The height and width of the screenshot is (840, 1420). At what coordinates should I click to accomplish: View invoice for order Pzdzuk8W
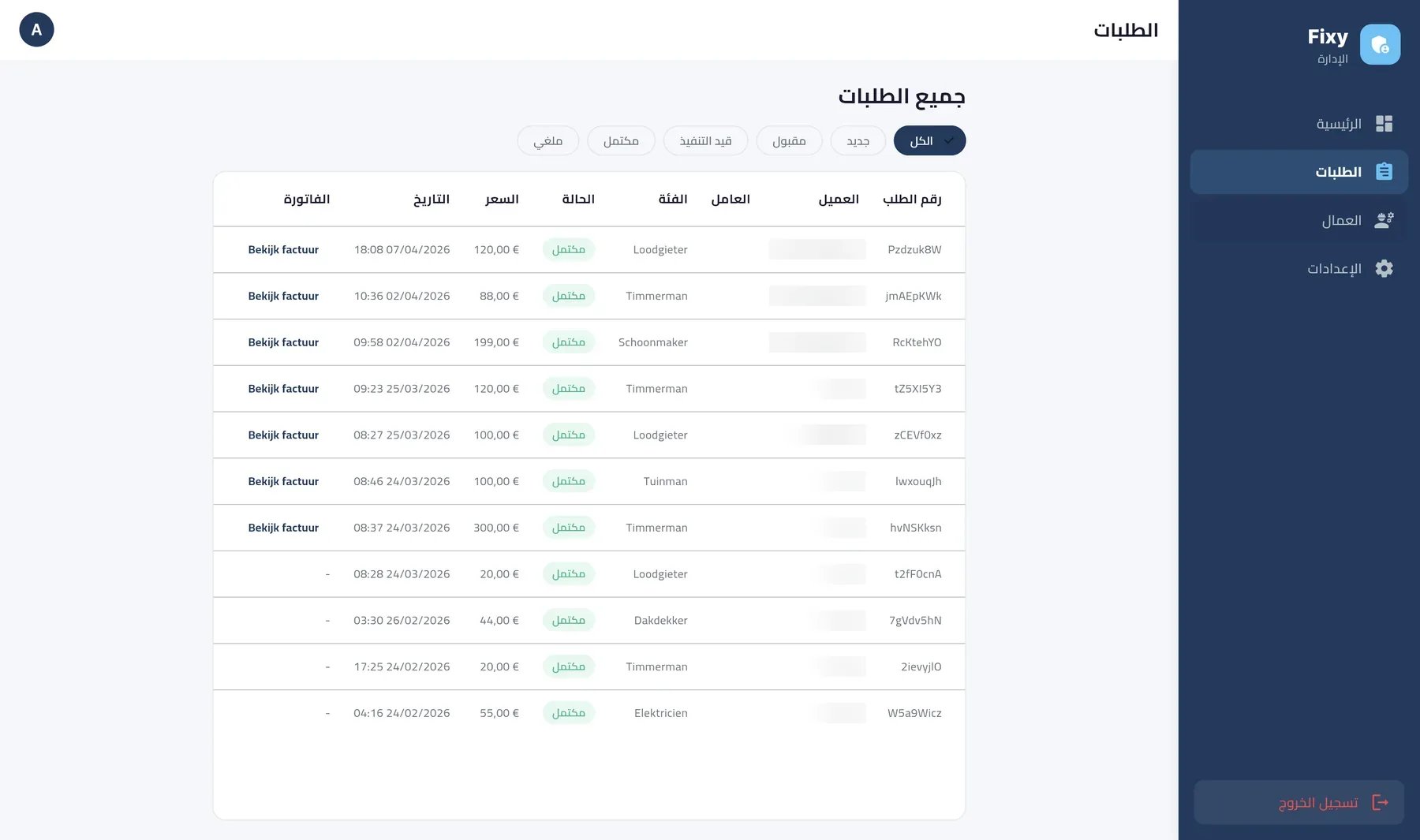pos(283,249)
